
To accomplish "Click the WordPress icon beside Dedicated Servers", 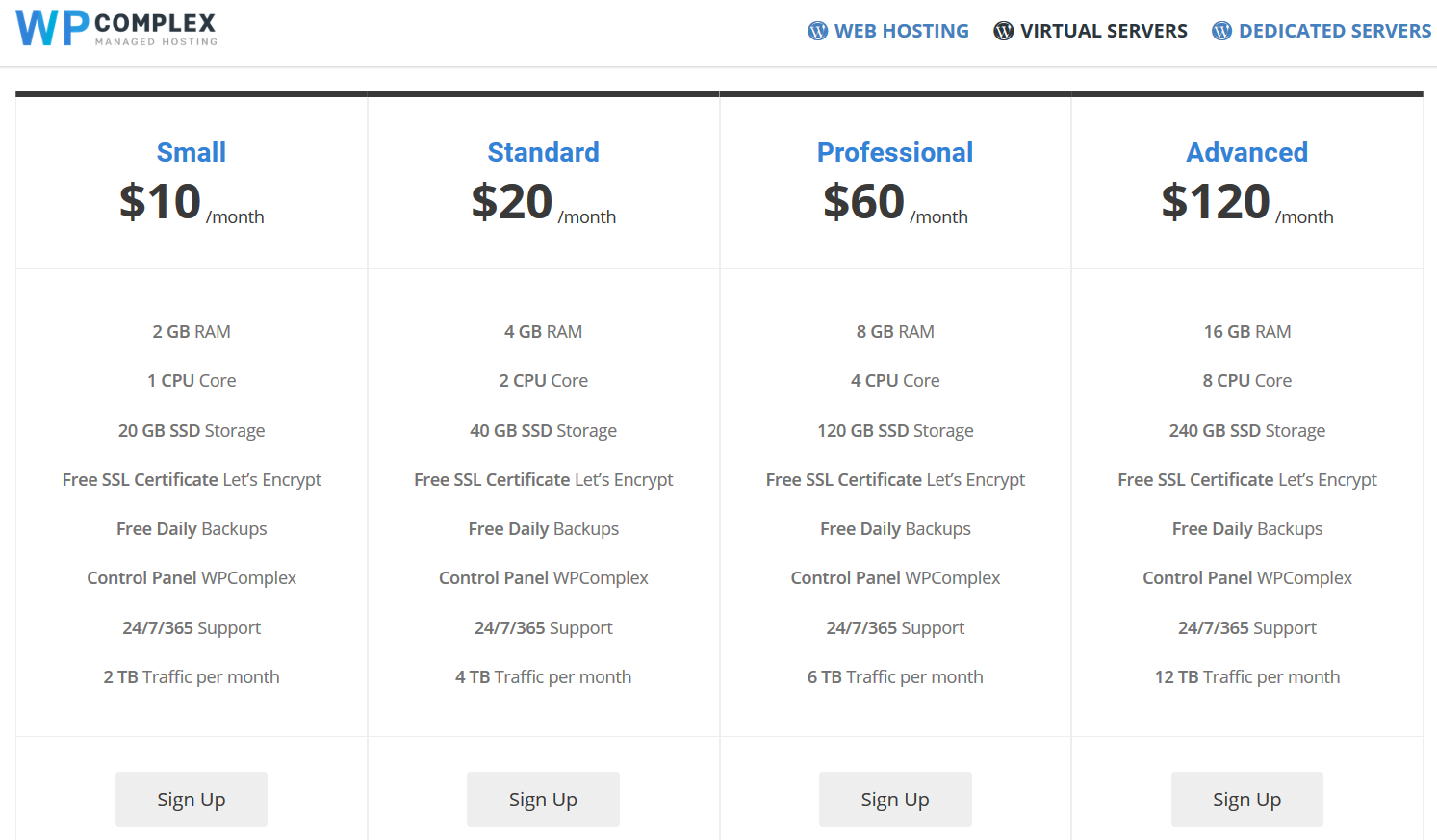I will click(1221, 31).
